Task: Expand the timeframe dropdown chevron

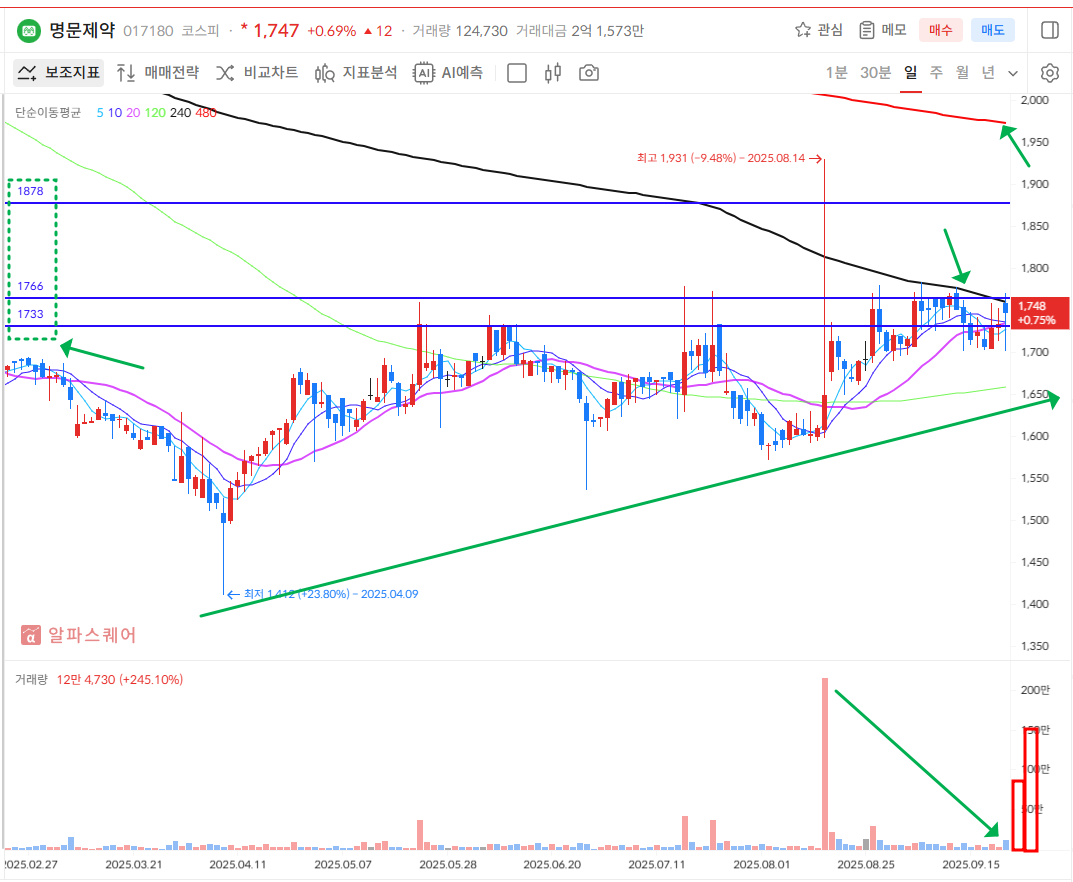Action: pos(1013,73)
